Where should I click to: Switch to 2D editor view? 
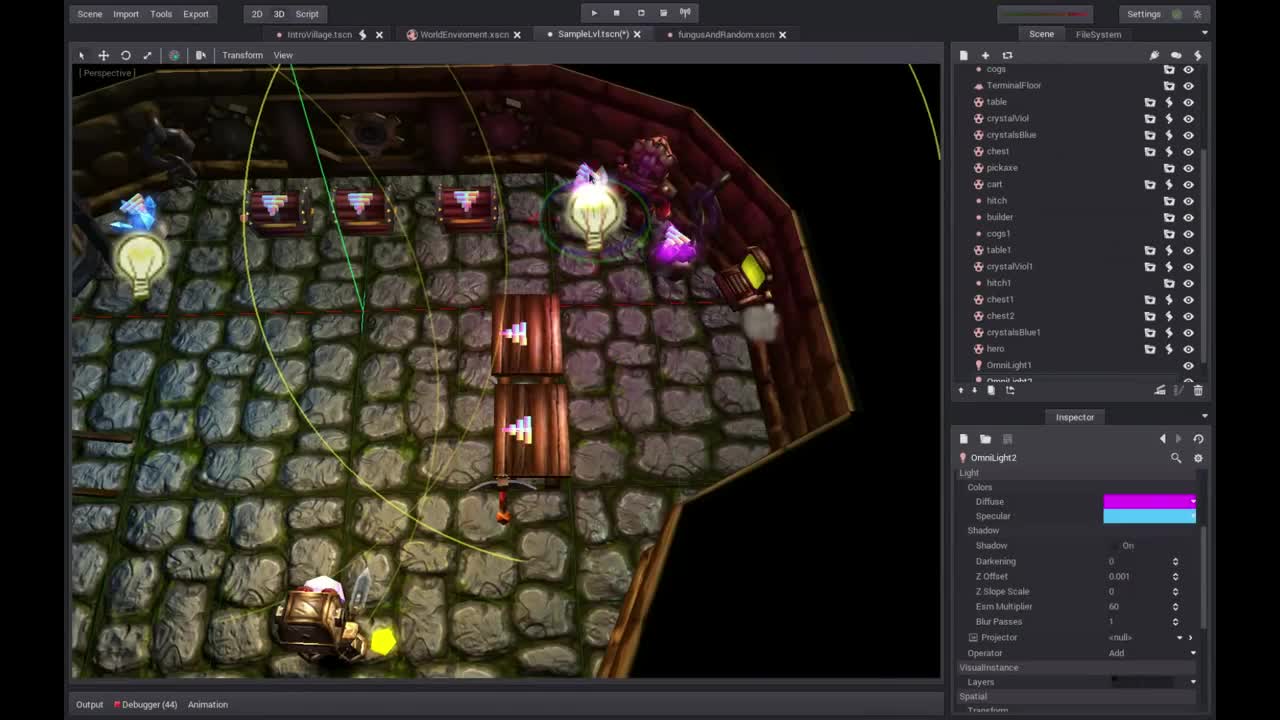(257, 14)
